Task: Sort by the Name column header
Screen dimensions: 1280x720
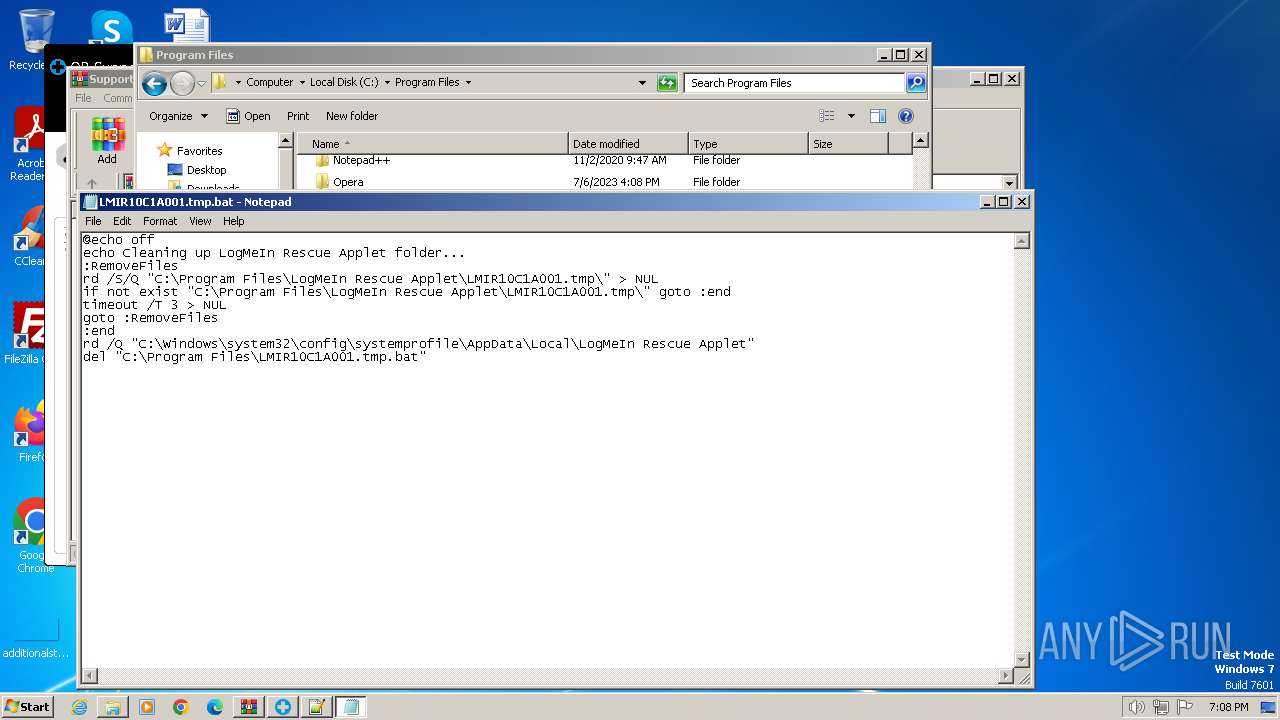Action: [x=433, y=144]
